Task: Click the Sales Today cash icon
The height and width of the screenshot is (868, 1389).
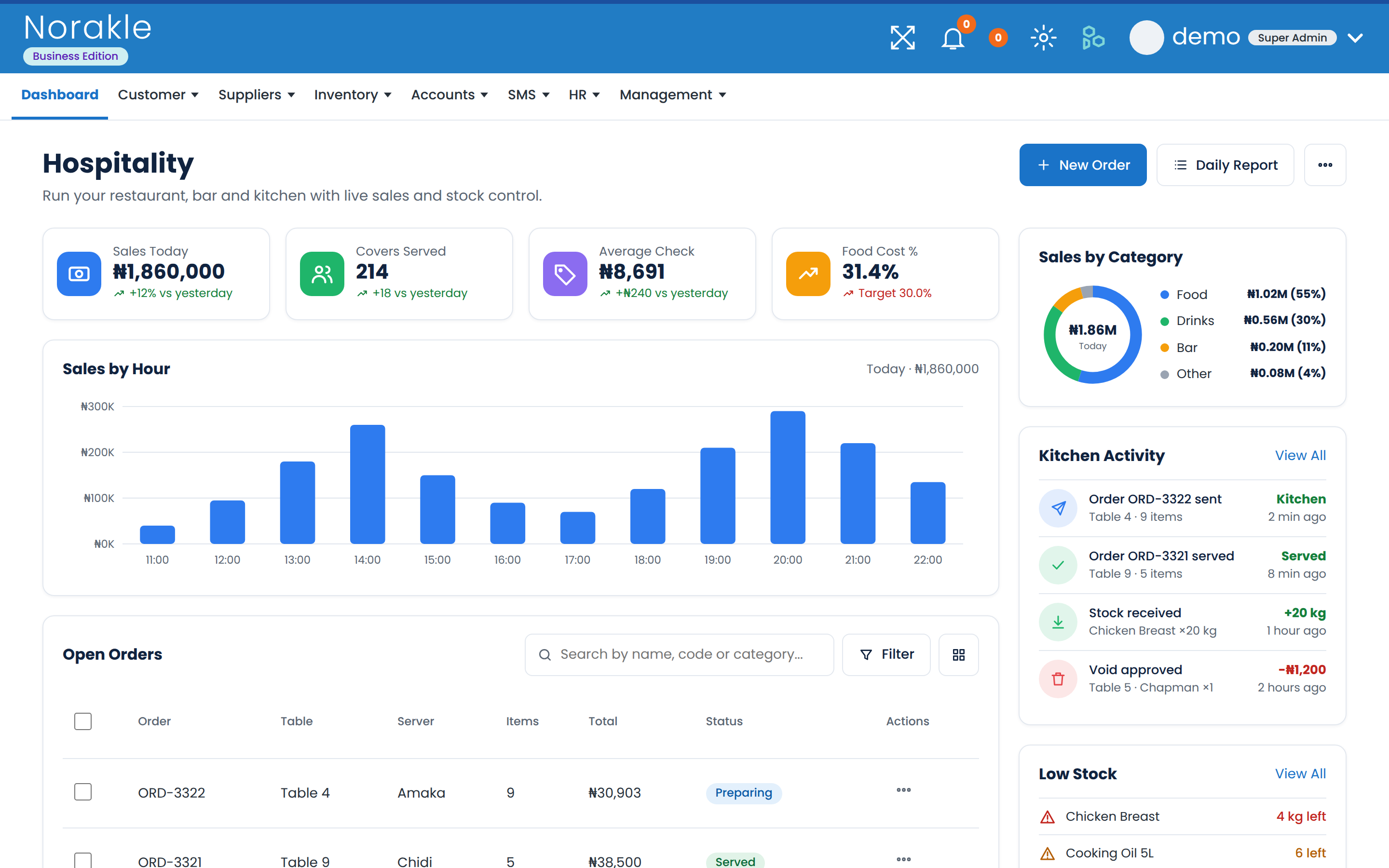Action: (x=79, y=274)
